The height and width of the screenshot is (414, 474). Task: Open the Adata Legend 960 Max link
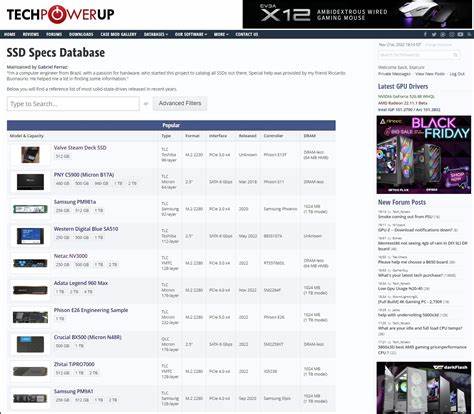pyautogui.click(x=81, y=283)
